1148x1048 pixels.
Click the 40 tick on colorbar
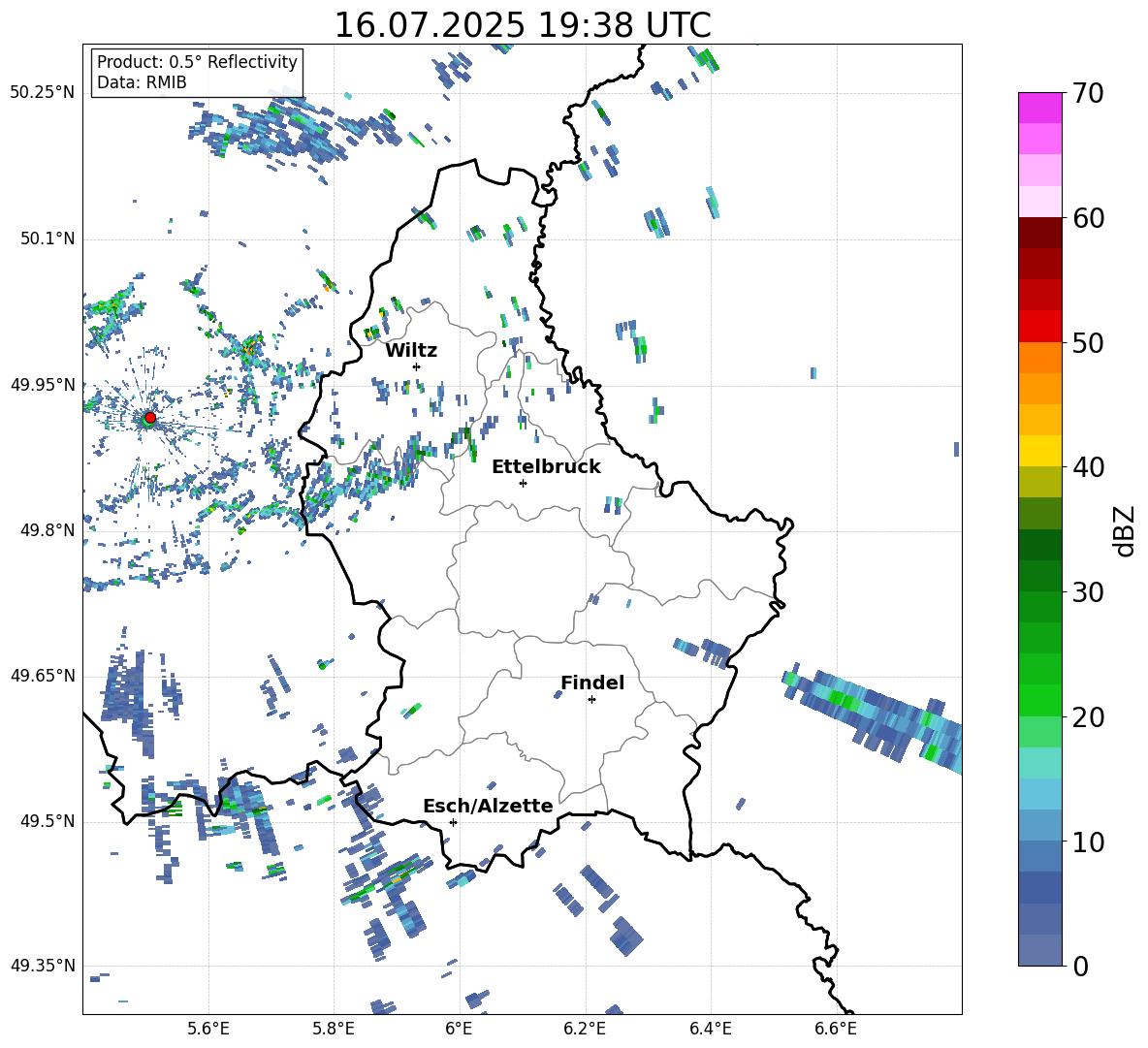1088,467
